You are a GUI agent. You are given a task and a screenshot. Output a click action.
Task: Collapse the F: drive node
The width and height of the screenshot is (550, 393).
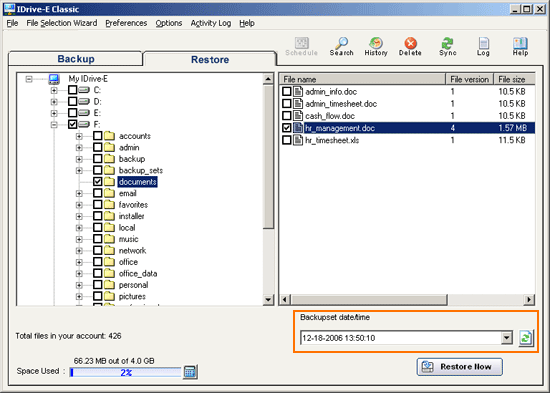[x=54, y=124]
